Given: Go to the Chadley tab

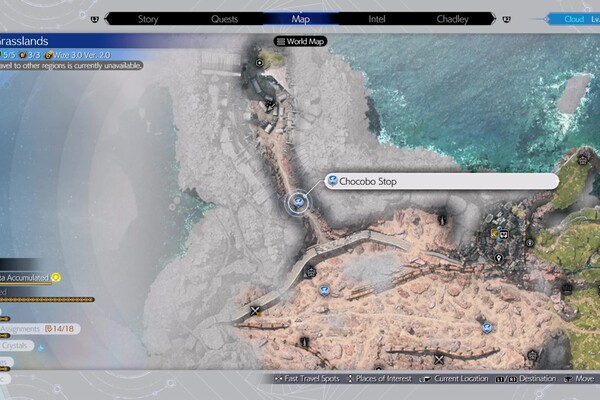Looking at the screenshot, I should point(452,19).
